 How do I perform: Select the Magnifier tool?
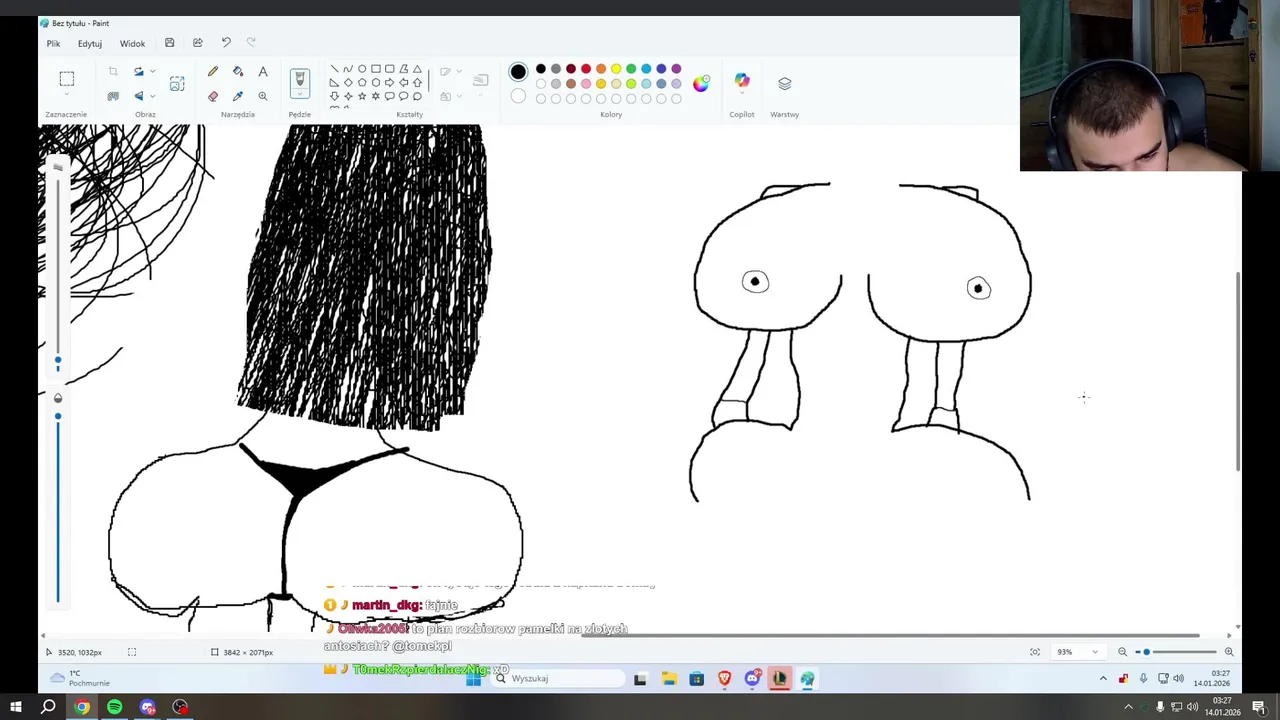coord(263,96)
